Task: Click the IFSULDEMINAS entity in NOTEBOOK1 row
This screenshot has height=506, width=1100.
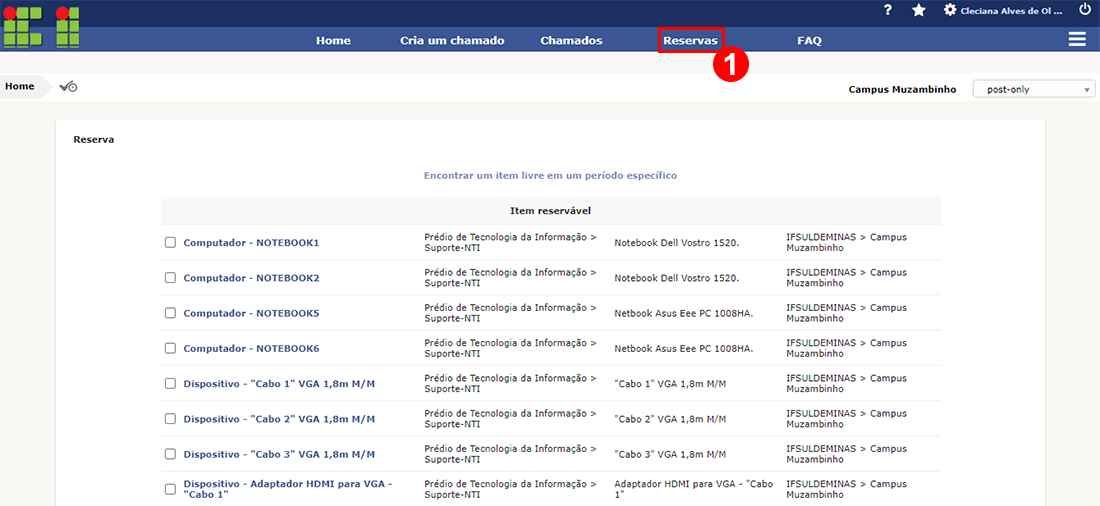Action: (x=847, y=242)
